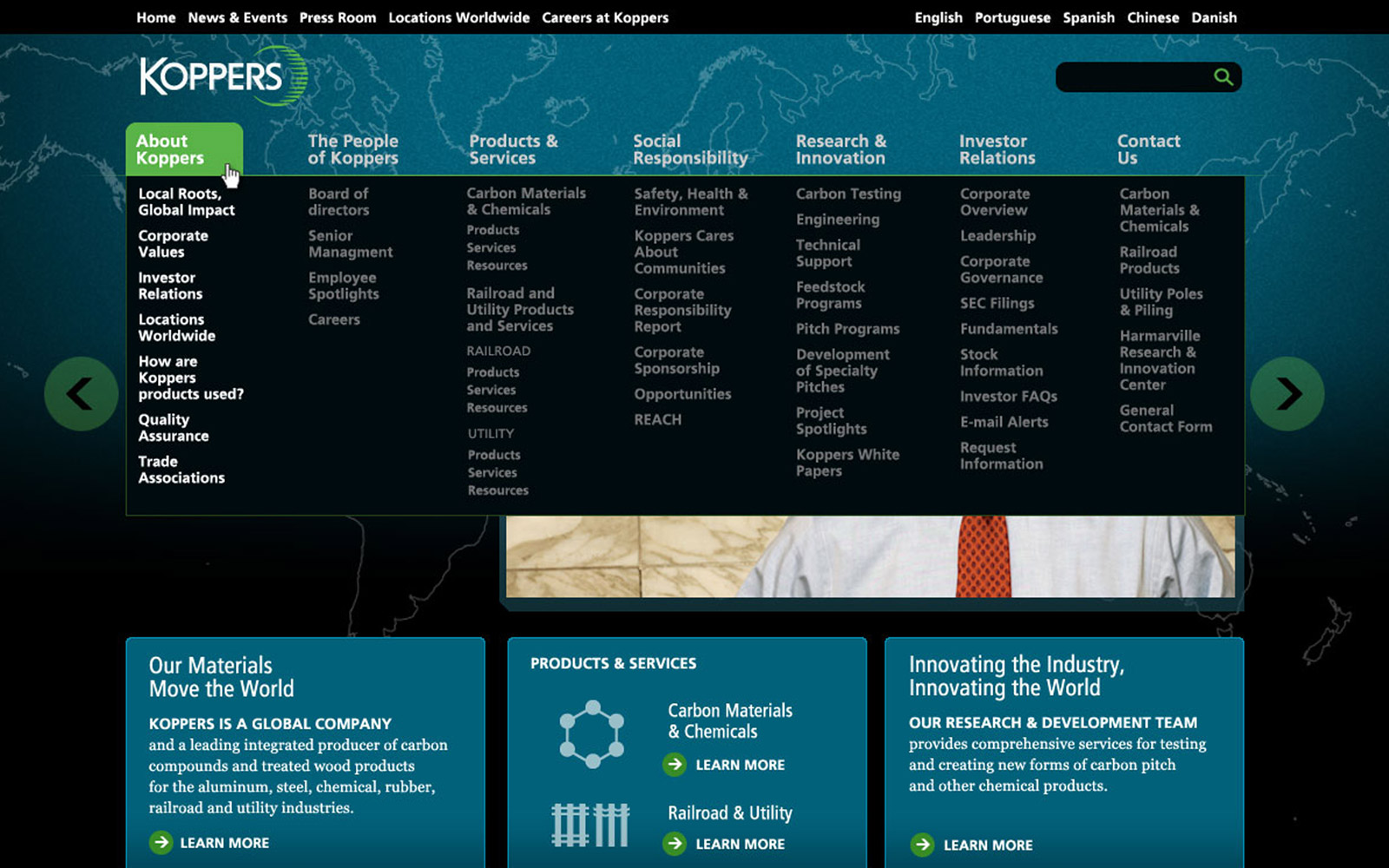The height and width of the screenshot is (868, 1389).
Task: Open Pitch Programs link
Action: tap(847, 329)
